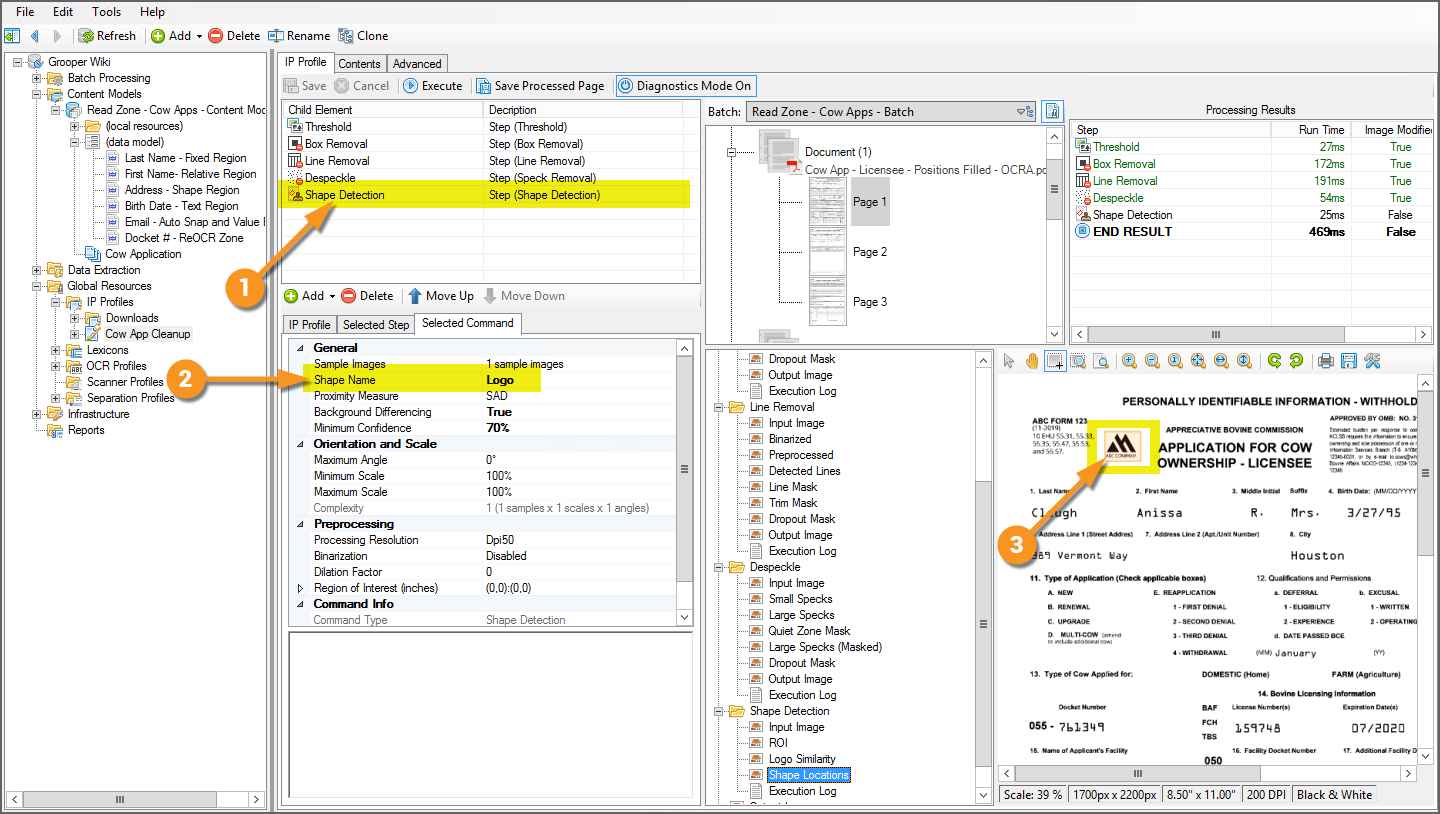The image size is (1440, 814).
Task: Click Save Processed Page button
Action: pyautogui.click(x=540, y=86)
